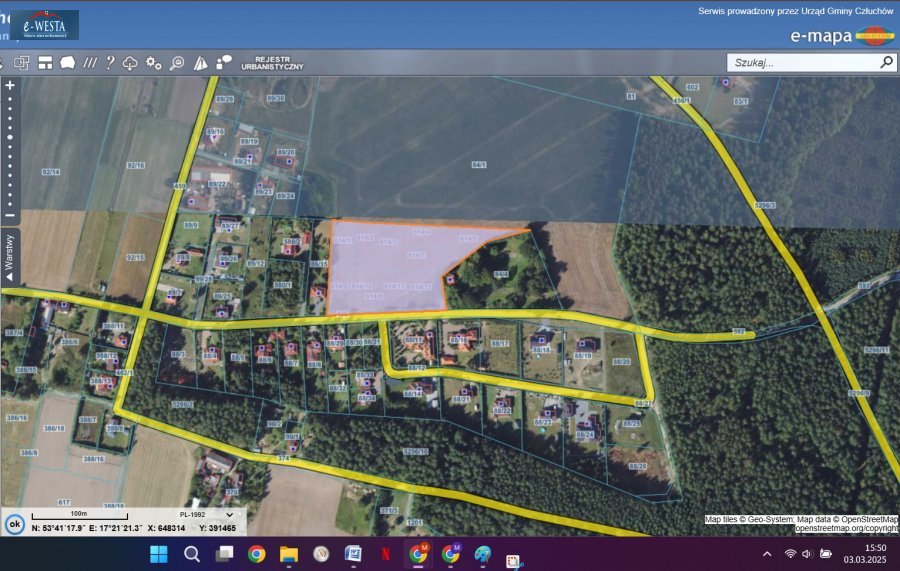Click the user comment bubble icon
Viewport: 900px width, 571px height.
[x=224, y=63]
